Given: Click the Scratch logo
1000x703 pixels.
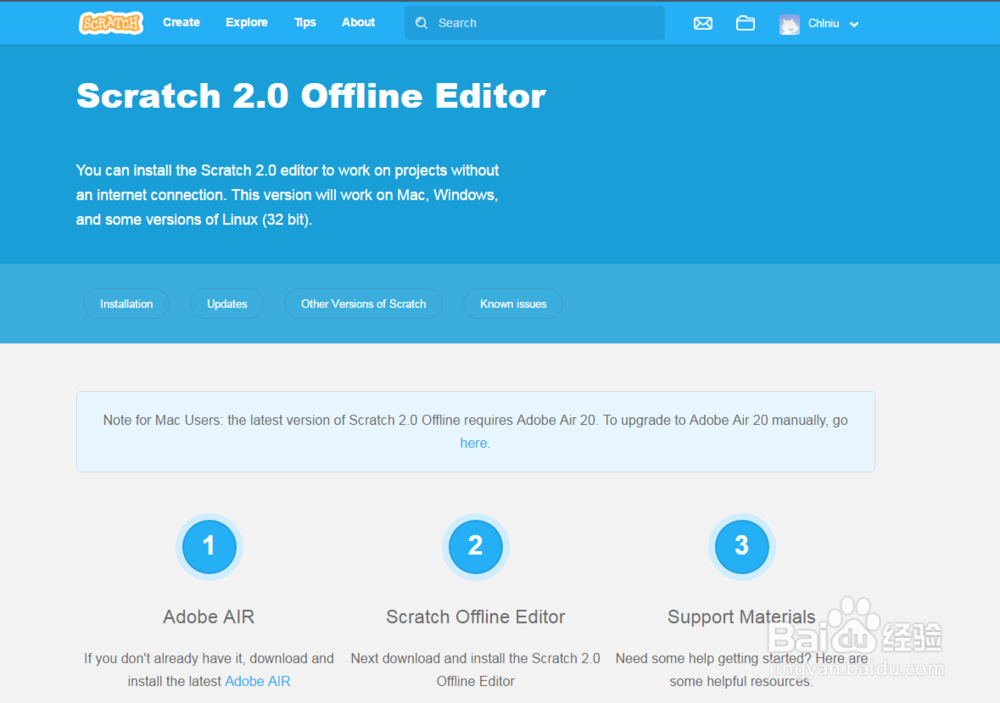Looking at the screenshot, I should 111,23.
